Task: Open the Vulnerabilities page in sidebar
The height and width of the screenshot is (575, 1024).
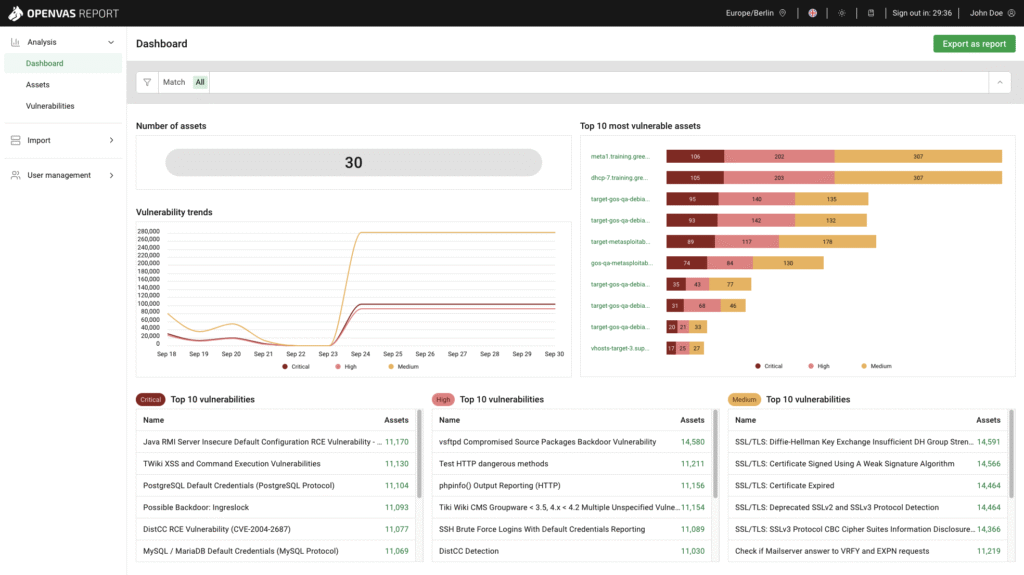Action: point(50,106)
